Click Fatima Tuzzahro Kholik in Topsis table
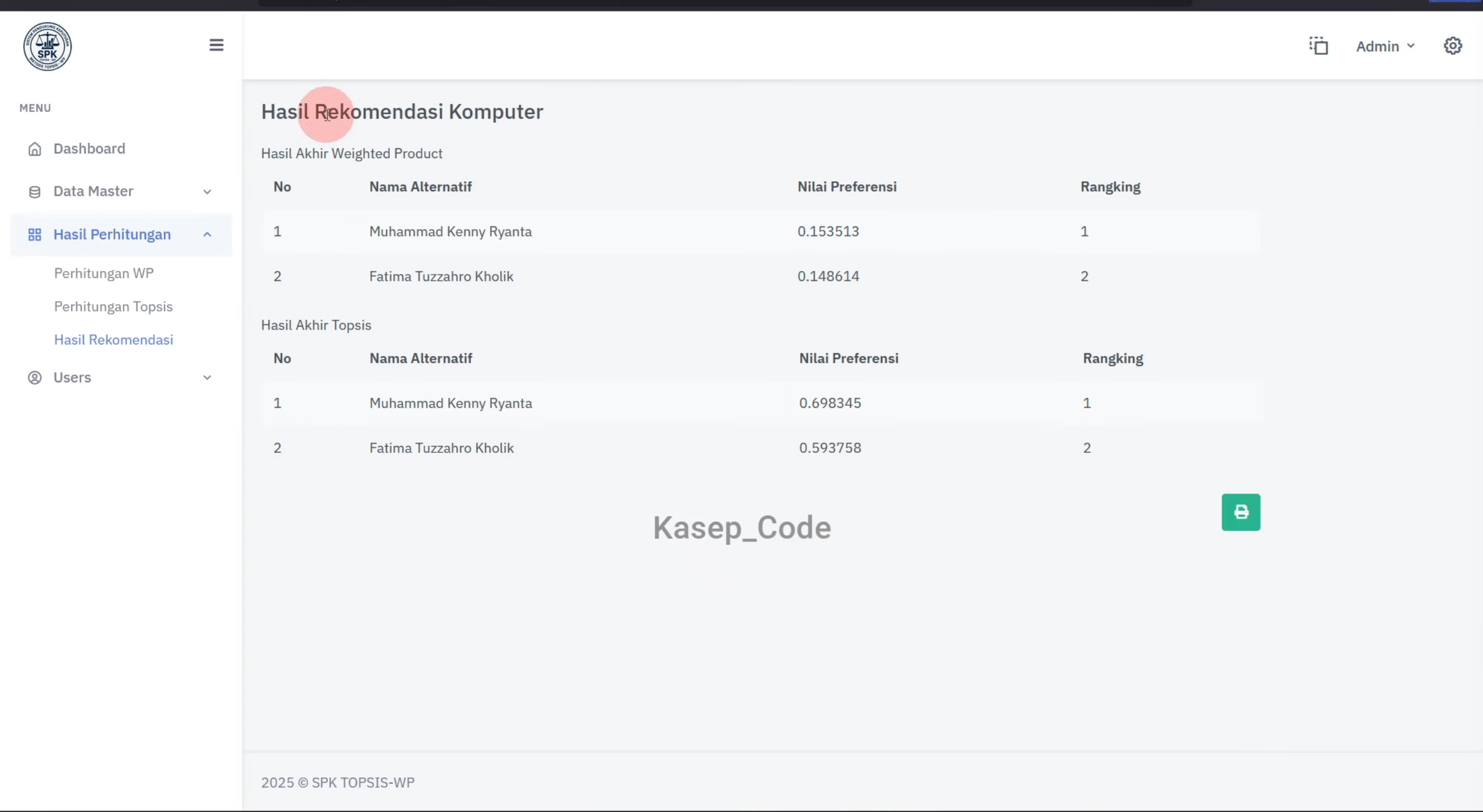Image resolution: width=1483 pixels, height=812 pixels. click(x=441, y=448)
